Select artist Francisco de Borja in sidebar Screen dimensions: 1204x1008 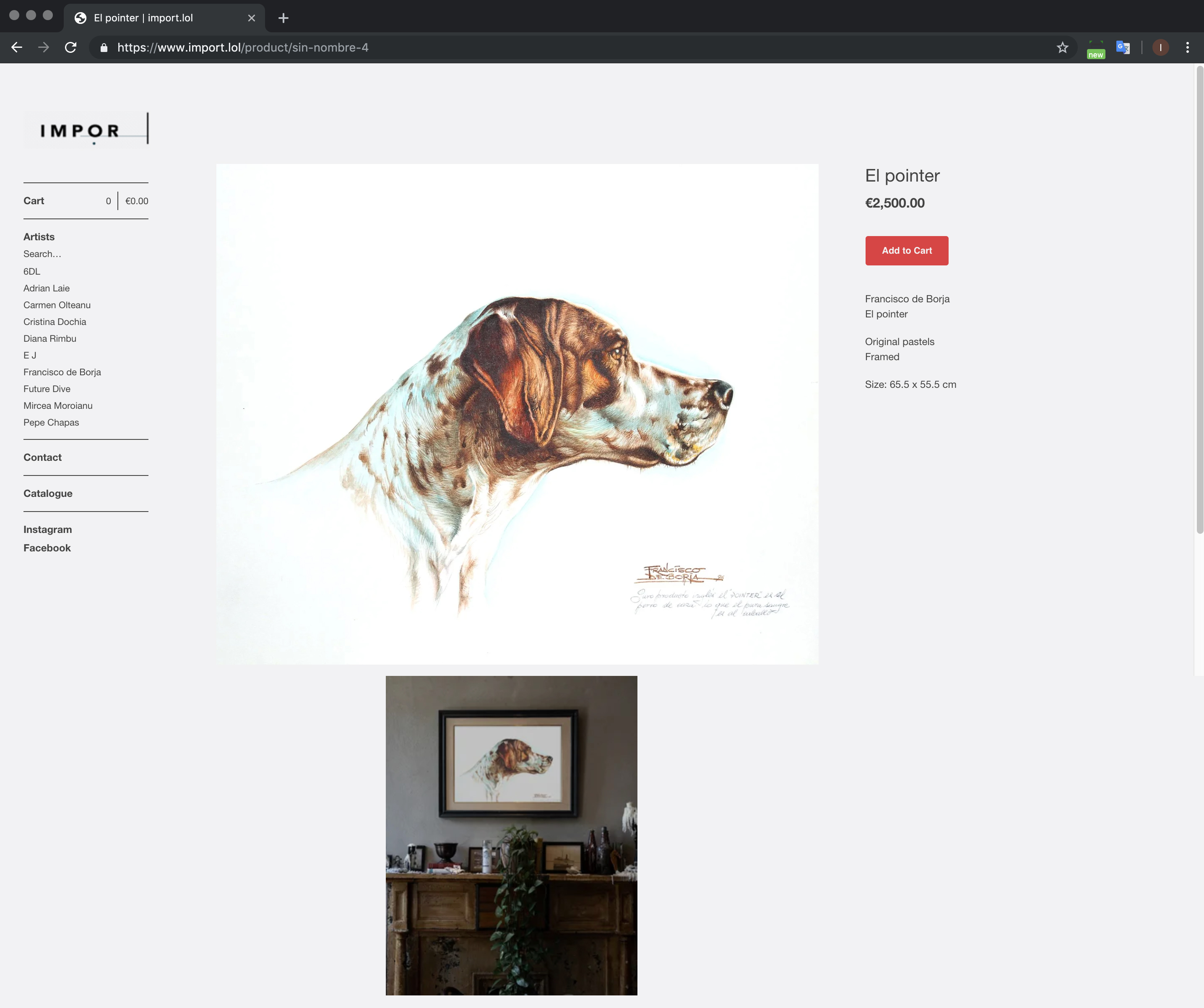62,372
